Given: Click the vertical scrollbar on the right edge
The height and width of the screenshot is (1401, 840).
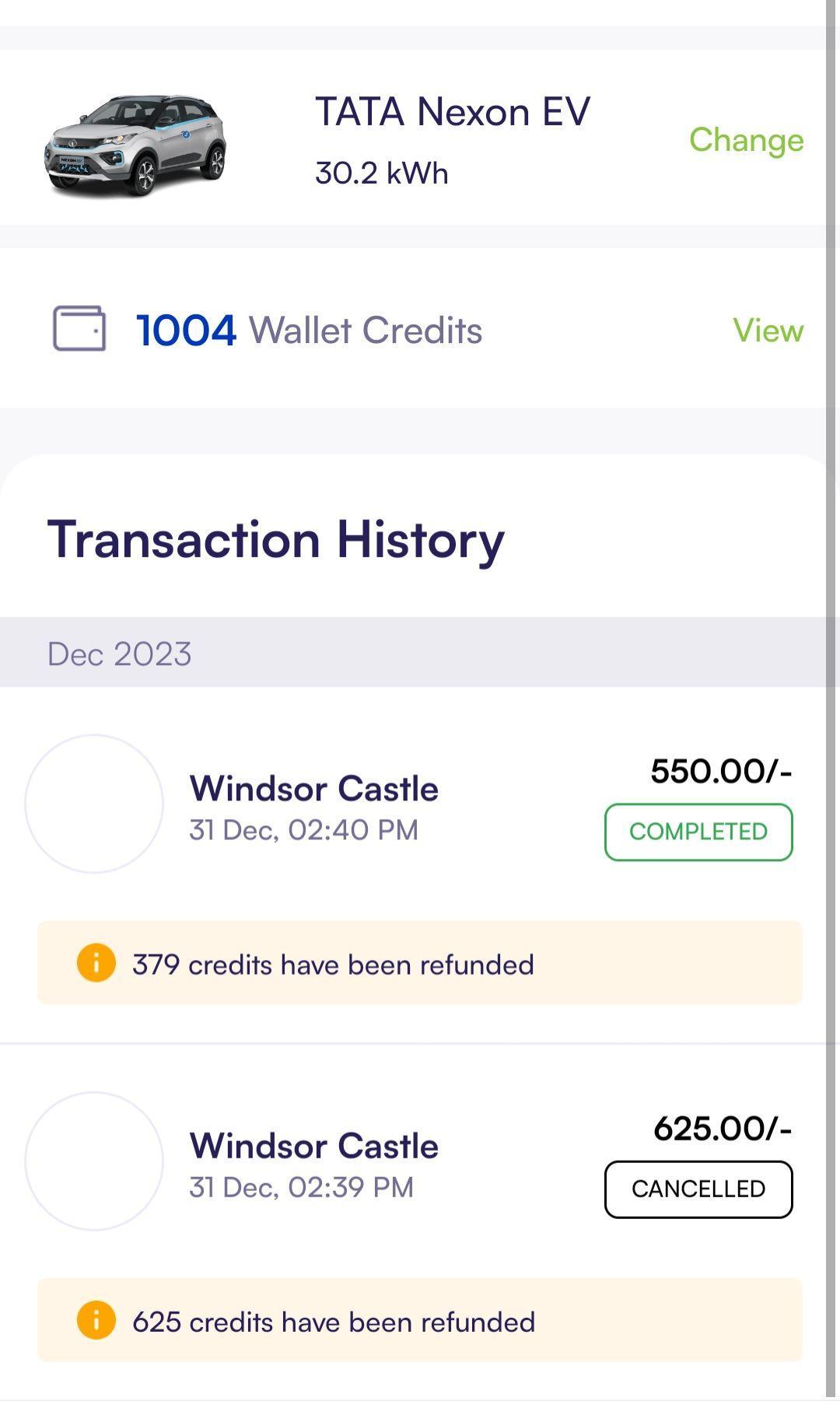Looking at the screenshot, I should point(832,700).
